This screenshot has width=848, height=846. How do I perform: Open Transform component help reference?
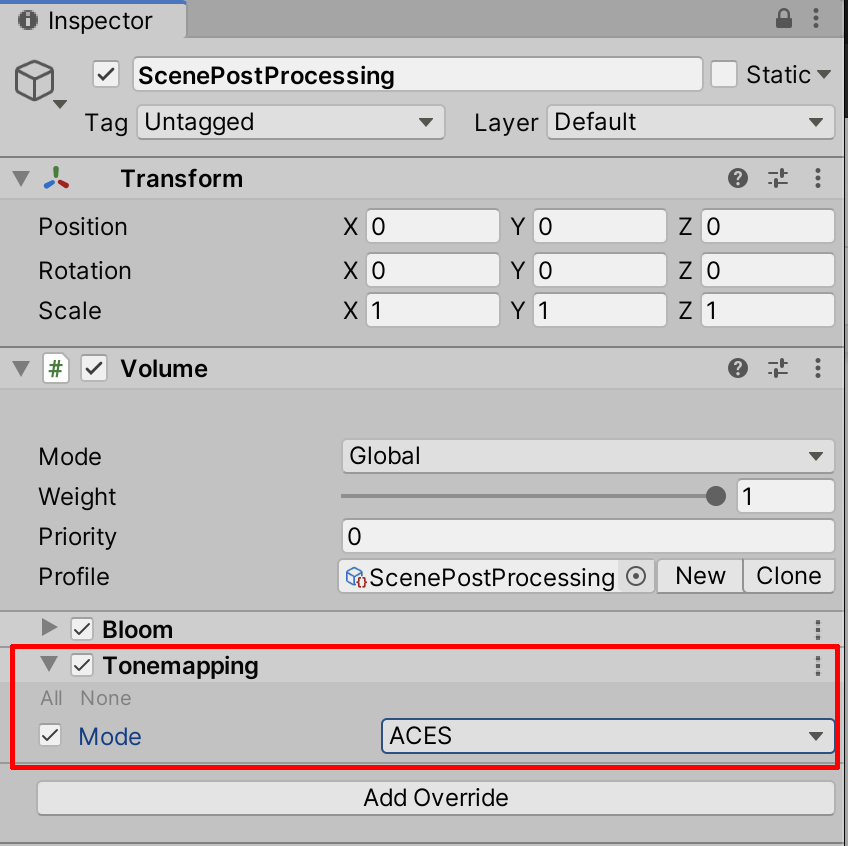click(x=738, y=179)
